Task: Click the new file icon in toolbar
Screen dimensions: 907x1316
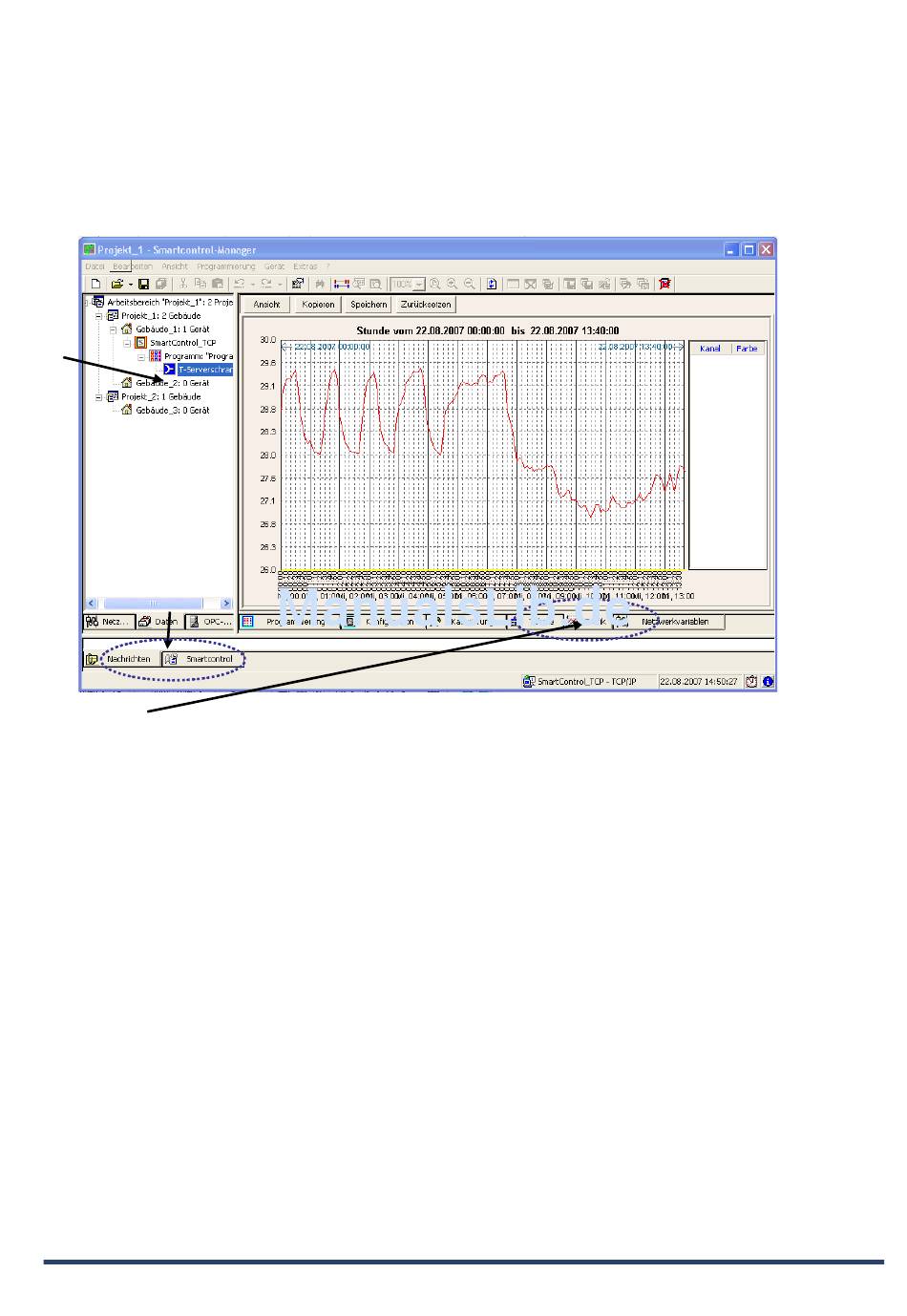Action: [95, 284]
